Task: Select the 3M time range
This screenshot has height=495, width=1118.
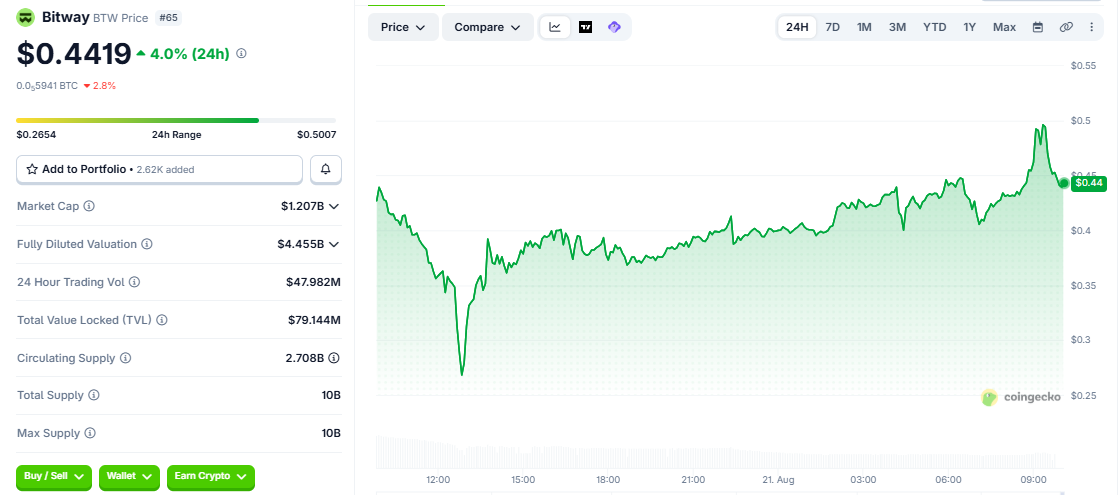Action: [897, 27]
